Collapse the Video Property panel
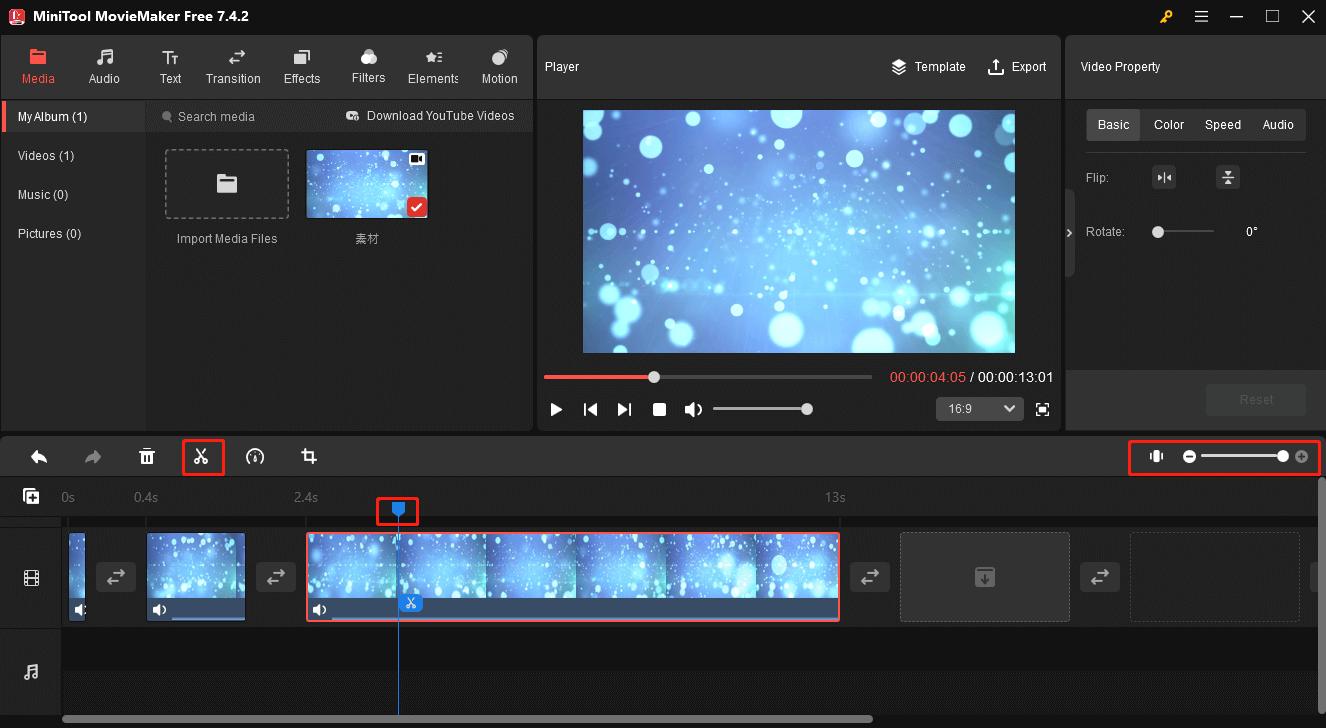 (1069, 233)
